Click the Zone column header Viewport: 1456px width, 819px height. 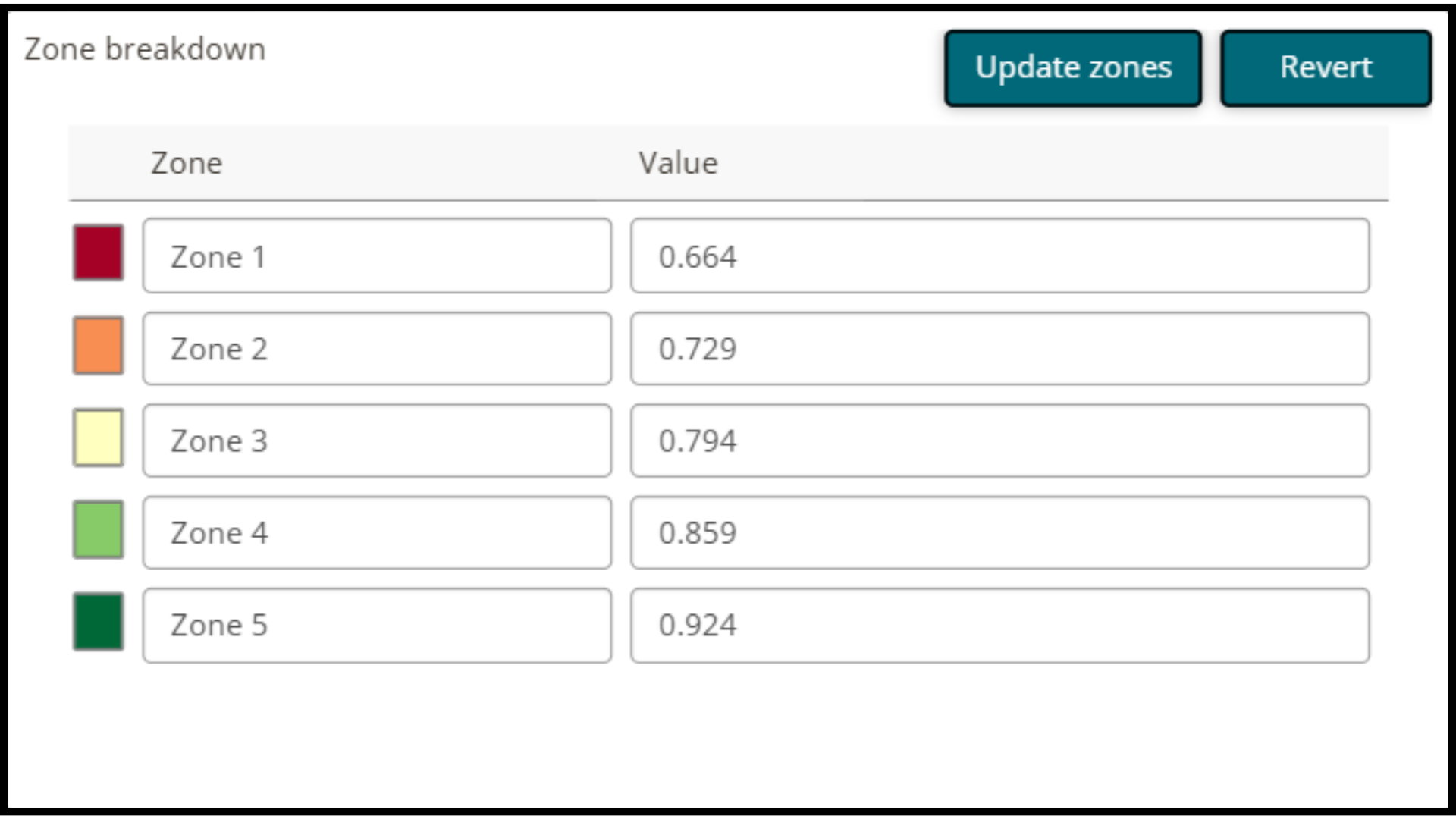187,163
